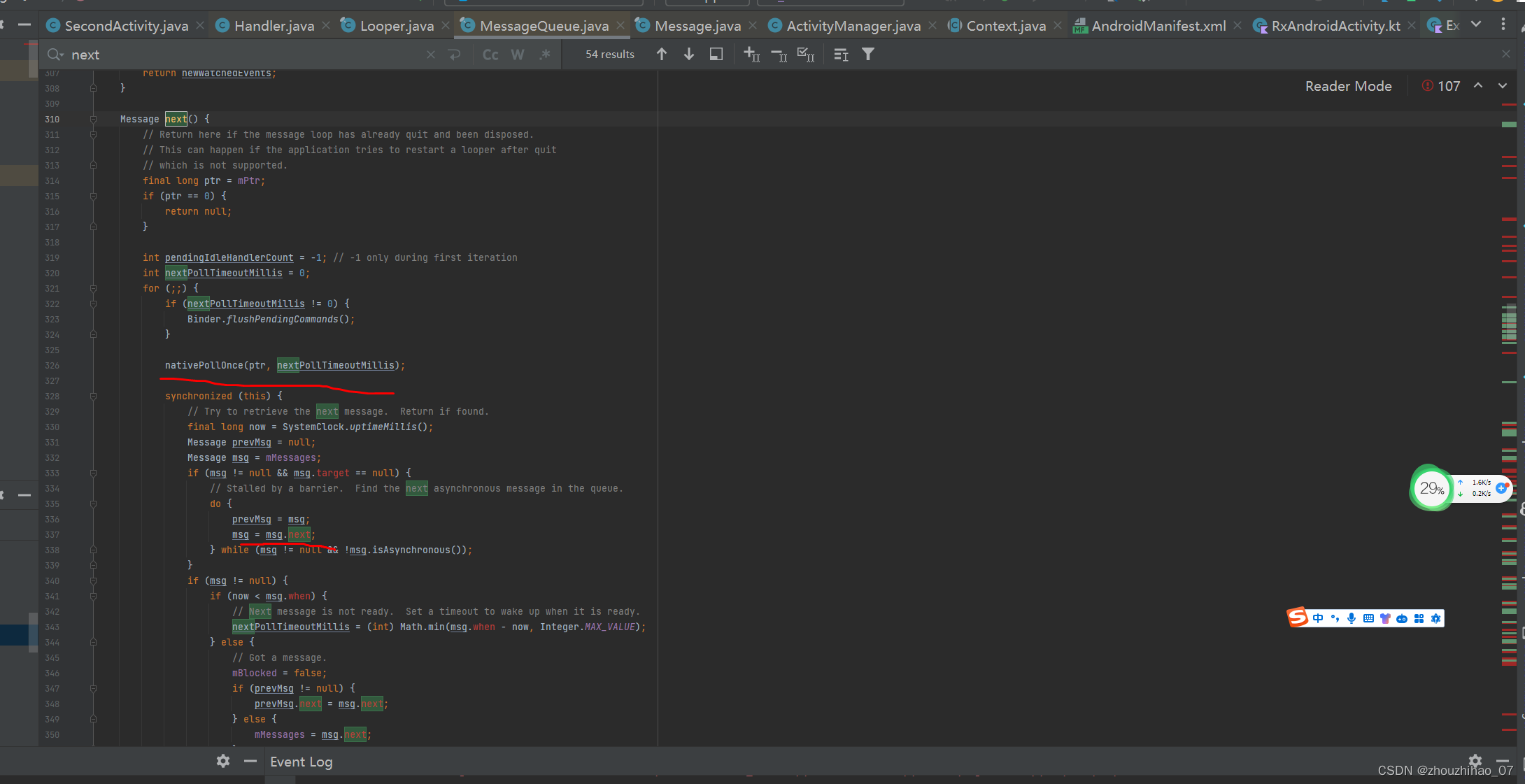Clear the 'next' search input field
This screenshot has width=1525, height=784.
point(430,55)
